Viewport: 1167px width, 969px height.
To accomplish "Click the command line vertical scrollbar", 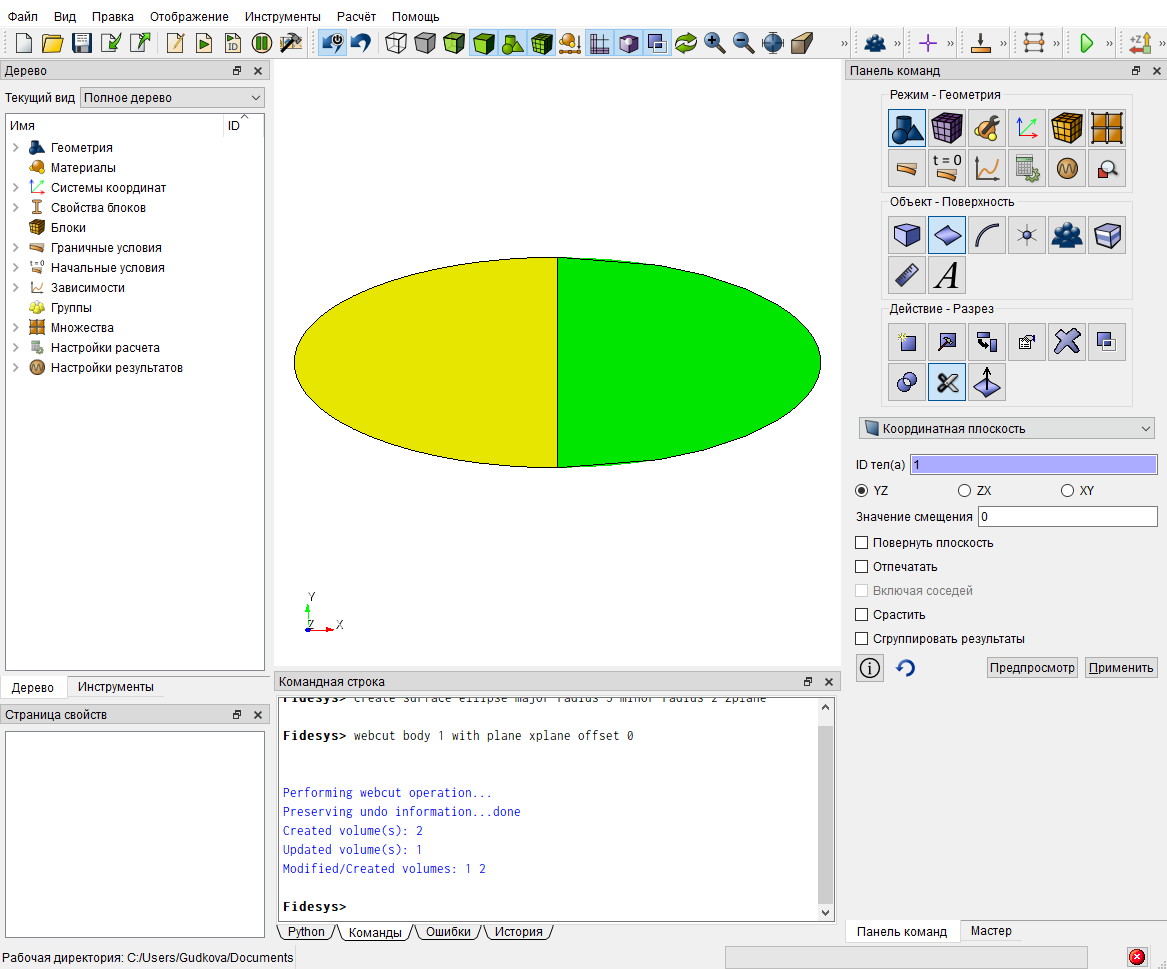I will 825,815.
